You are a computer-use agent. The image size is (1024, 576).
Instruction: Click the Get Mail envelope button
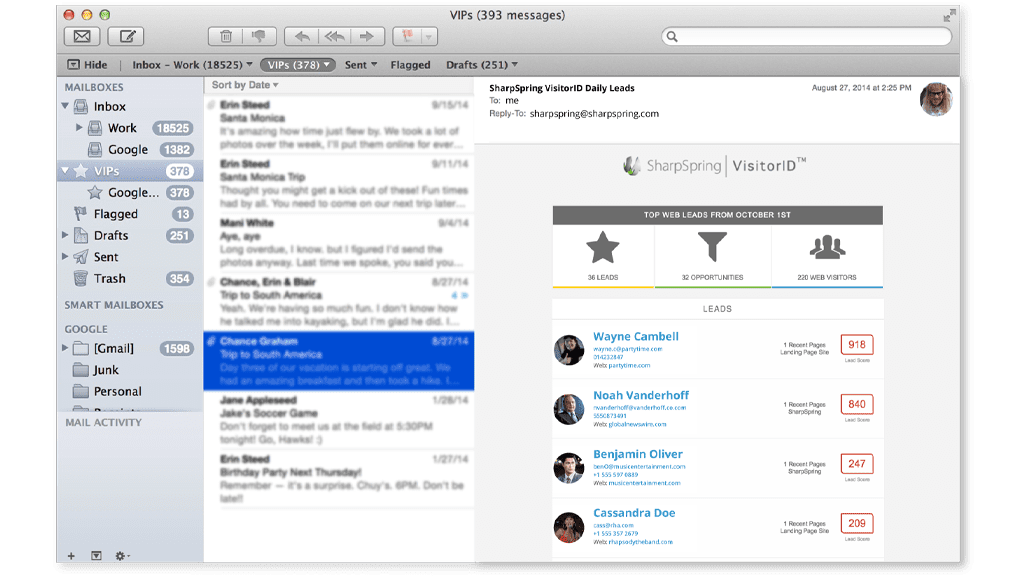82,37
